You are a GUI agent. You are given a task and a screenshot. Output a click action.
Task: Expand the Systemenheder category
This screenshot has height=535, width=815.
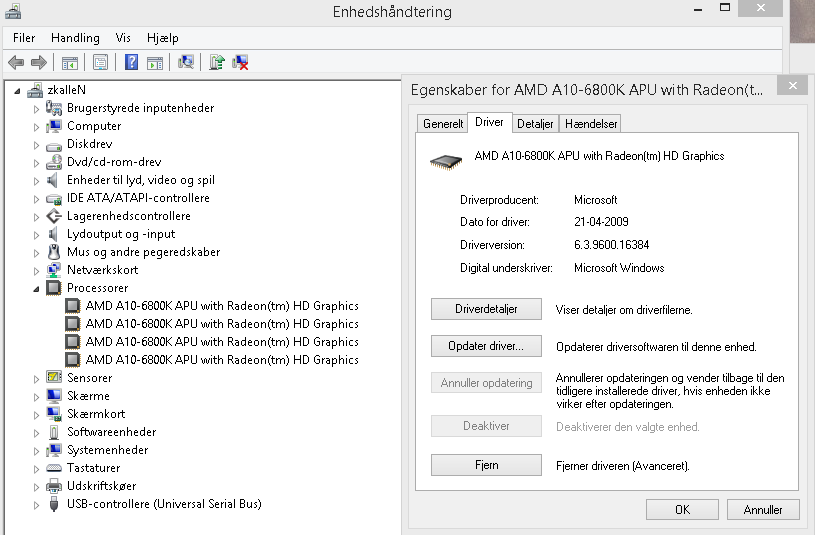[x=36, y=451]
